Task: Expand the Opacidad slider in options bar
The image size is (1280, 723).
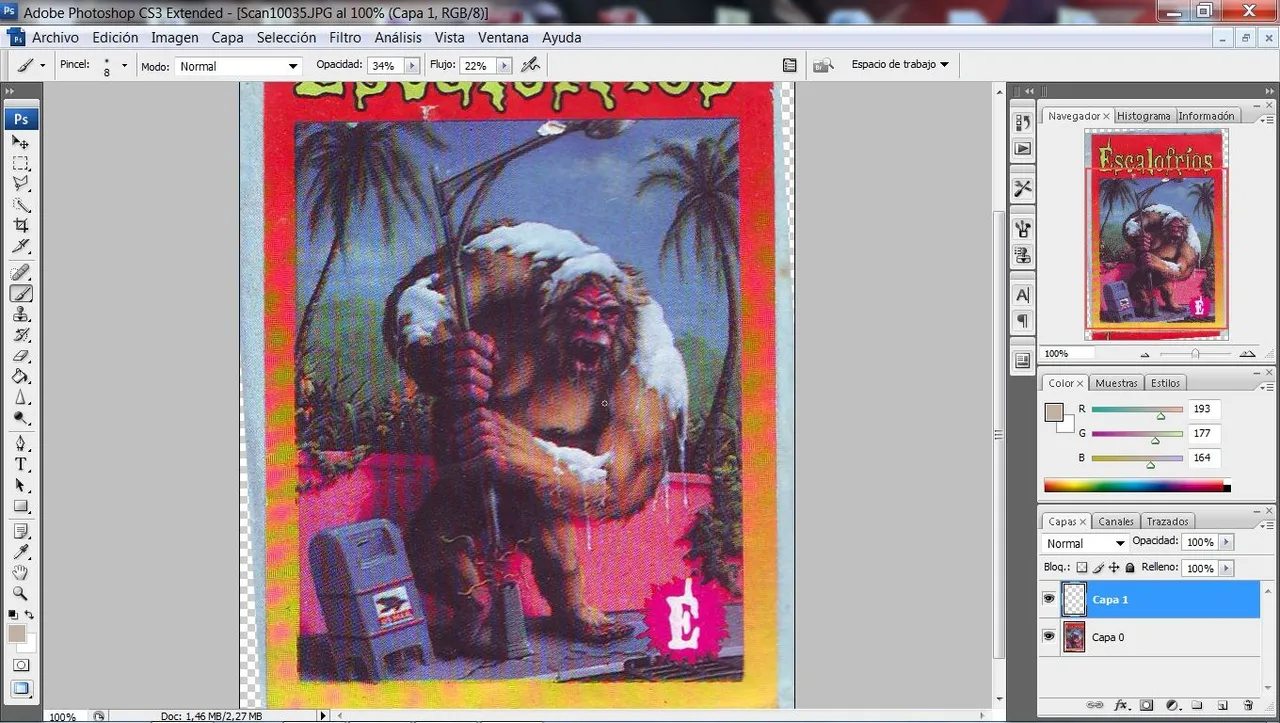Action: [x=413, y=65]
